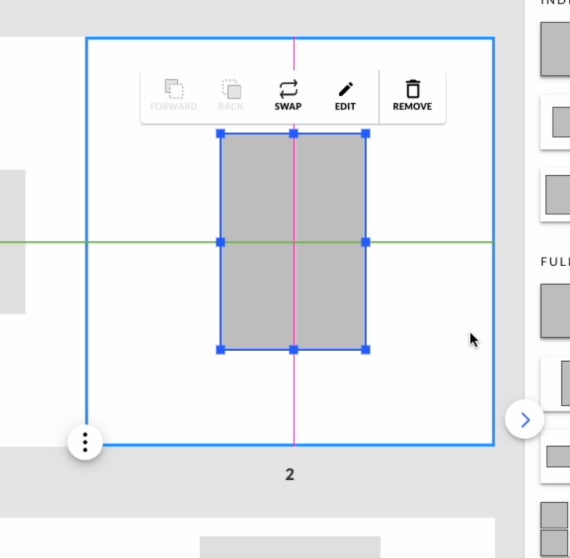This screenshot has width=570, height=558.
Task: Click the bottom-right corner handle of placeholder
Action: click(x=366, y=350)
